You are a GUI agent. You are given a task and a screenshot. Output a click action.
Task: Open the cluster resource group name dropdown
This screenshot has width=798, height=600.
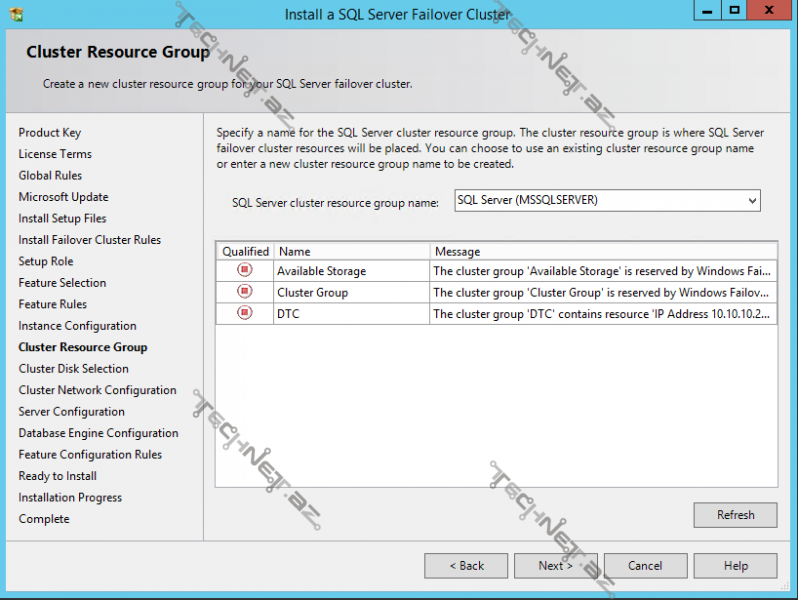click(x=751, y=201)
